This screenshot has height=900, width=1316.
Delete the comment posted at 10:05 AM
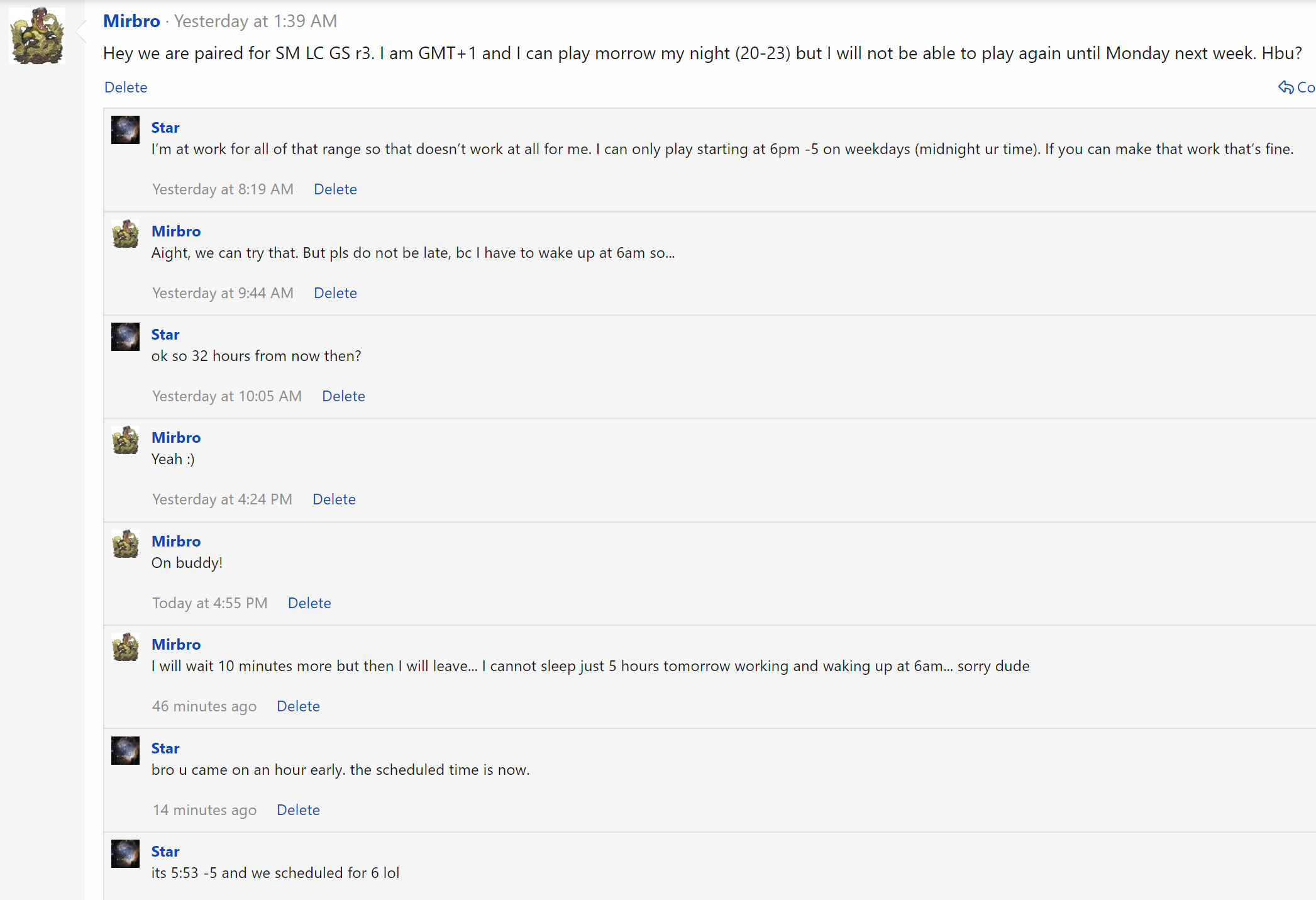(x=343, y=396)
